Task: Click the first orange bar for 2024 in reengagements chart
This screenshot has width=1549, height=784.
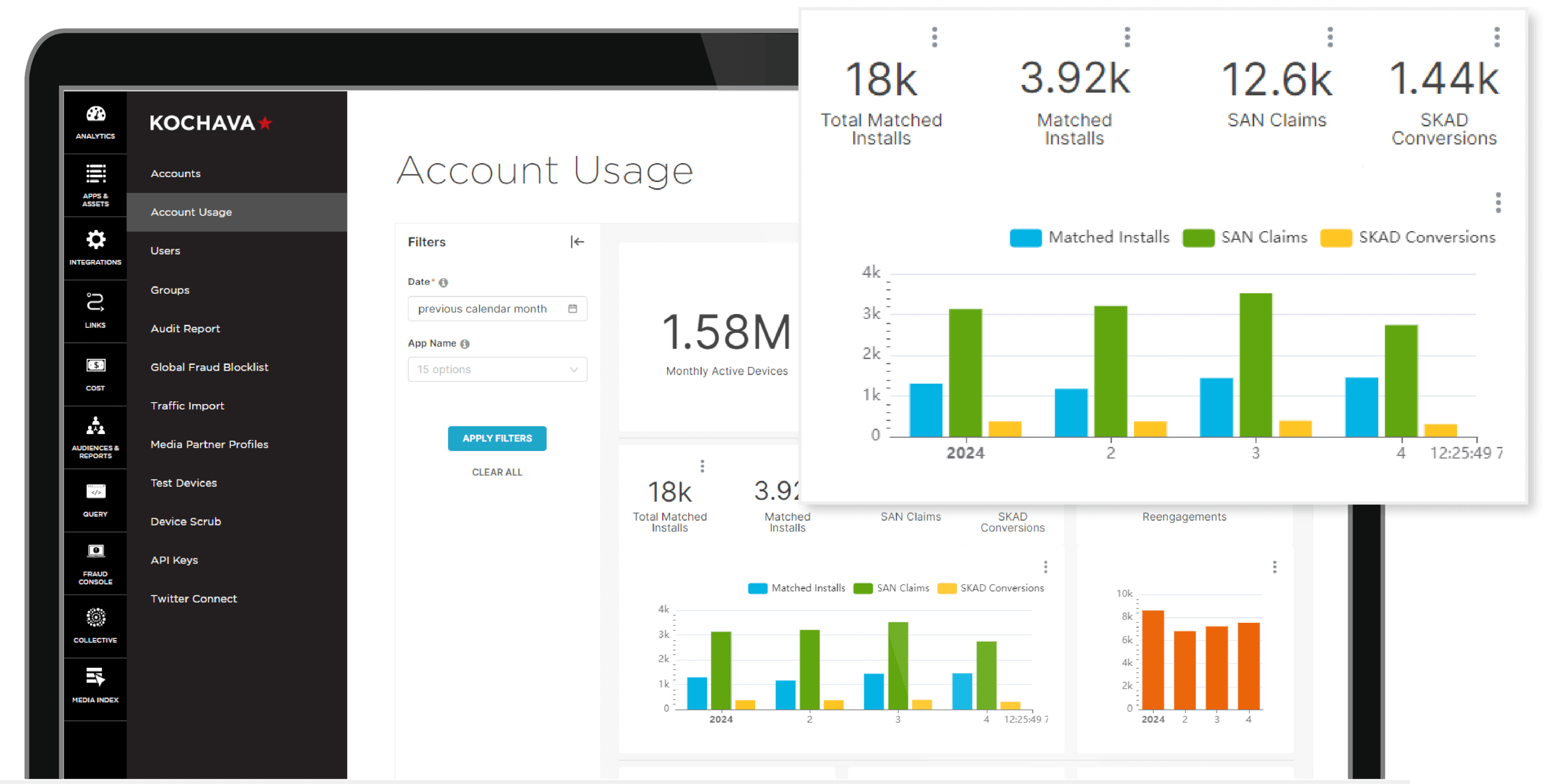Action: click(x=1152, y=660)
